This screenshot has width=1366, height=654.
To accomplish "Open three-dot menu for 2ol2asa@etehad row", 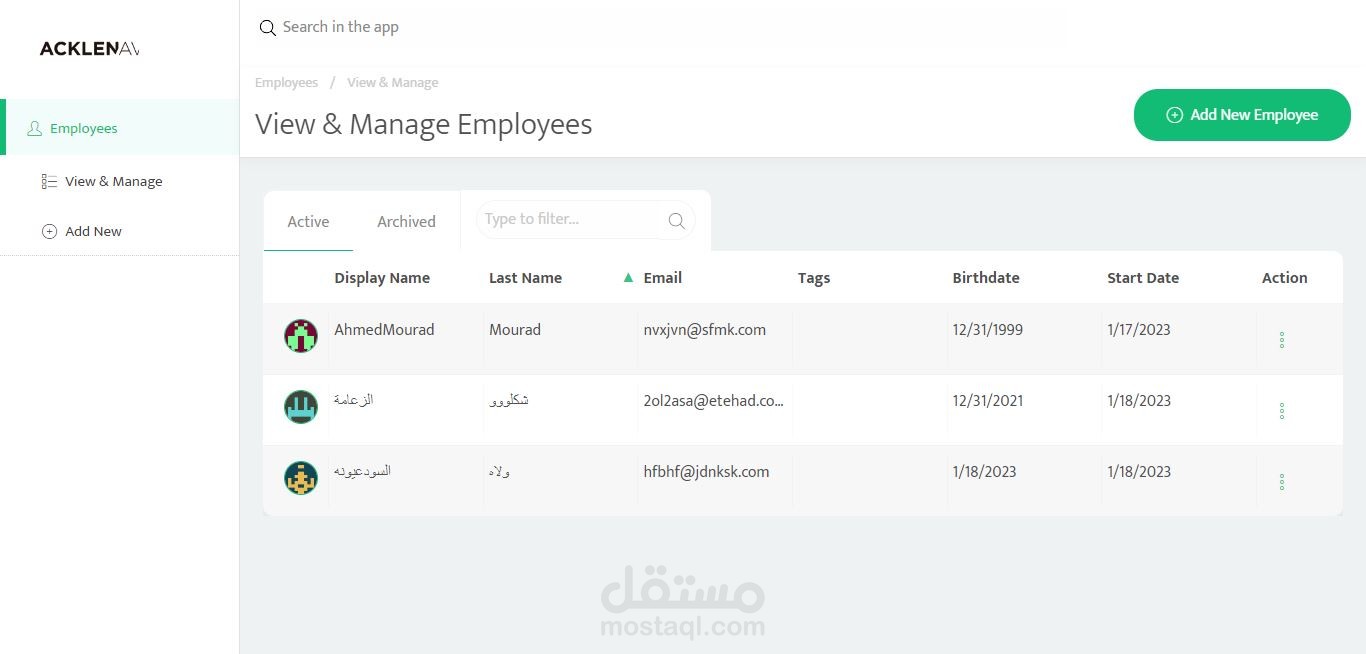I will click(1282, 411).
